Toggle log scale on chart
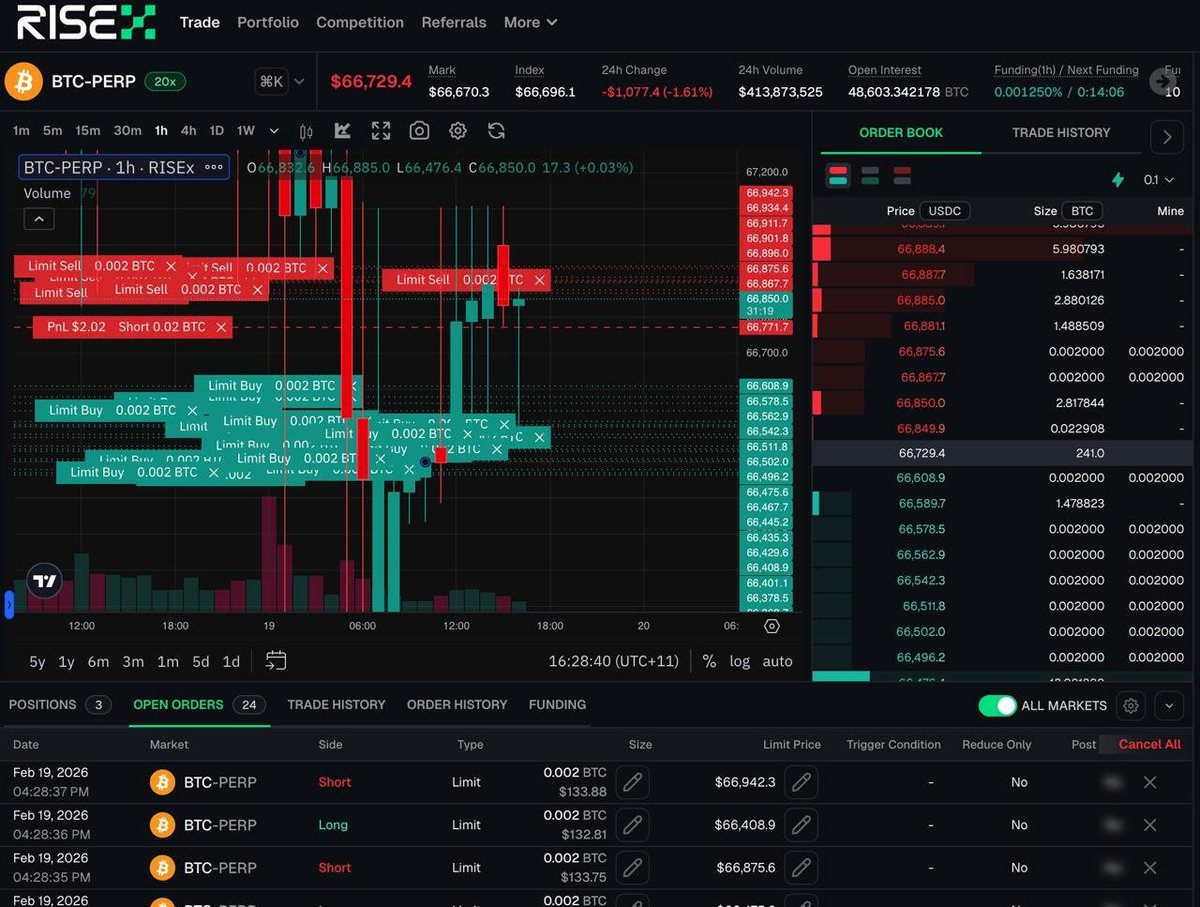 [740, 661]
